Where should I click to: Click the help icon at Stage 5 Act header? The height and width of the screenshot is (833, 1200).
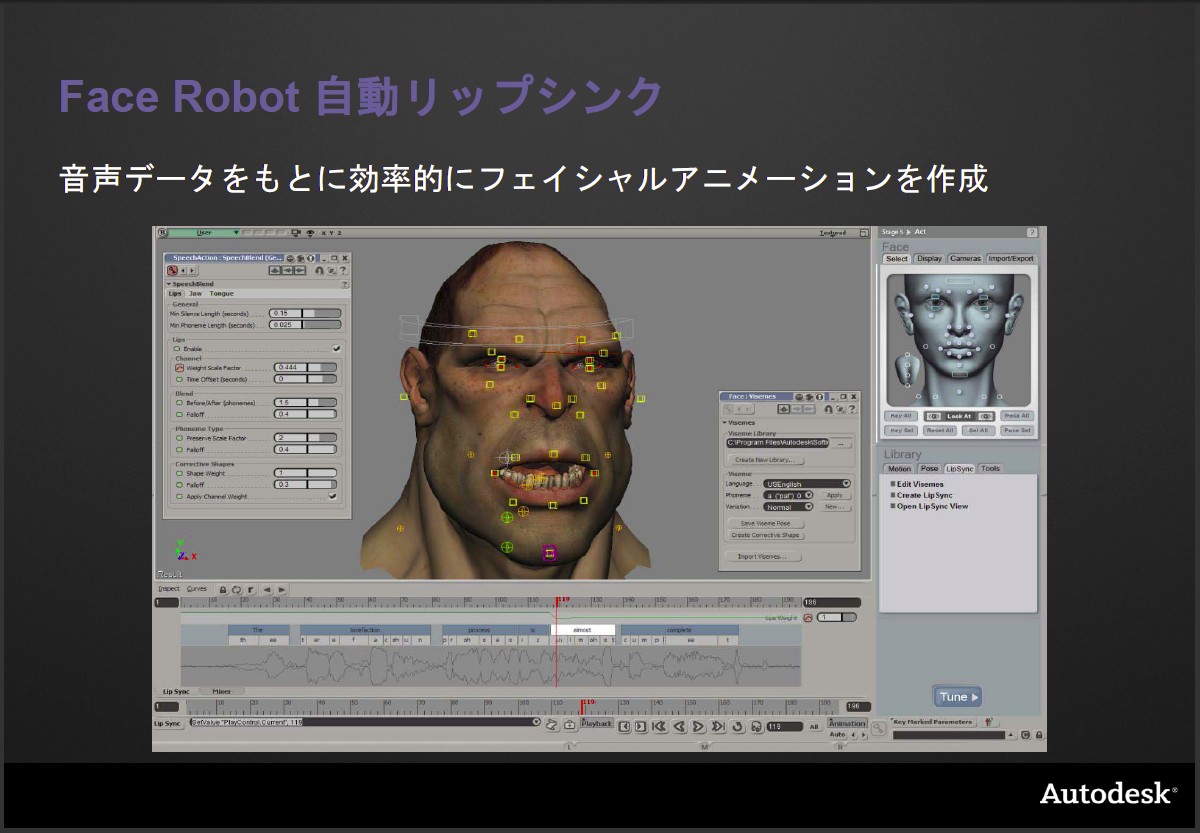click(1032, 232)
